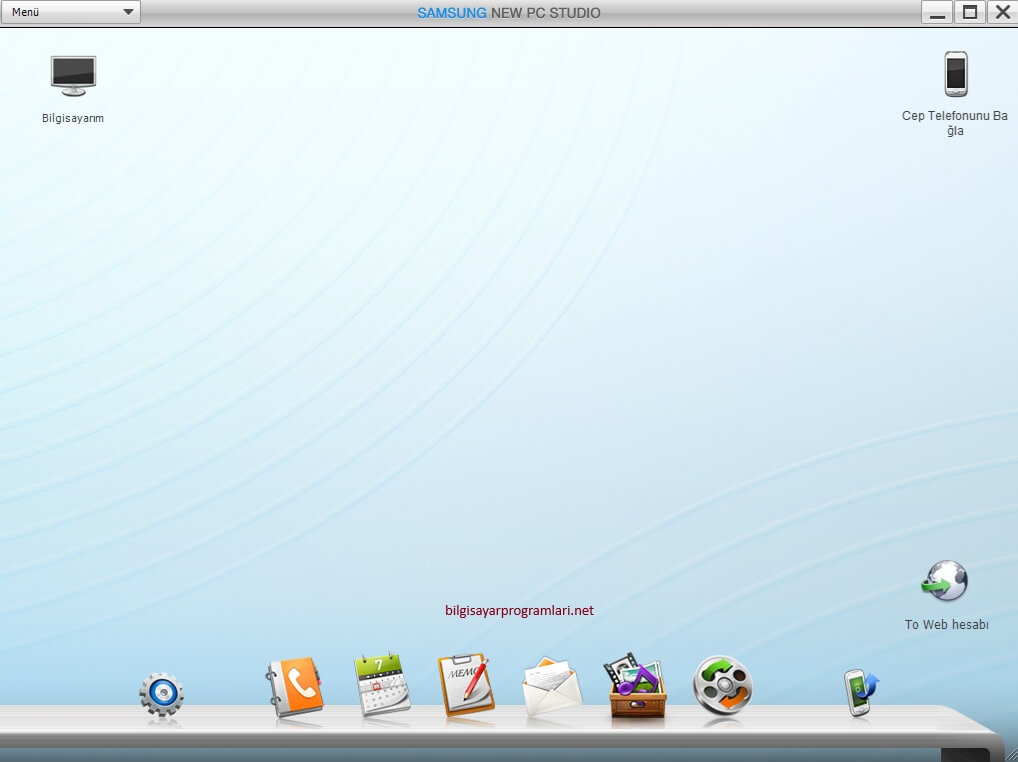Viewport: 1018px width, 762px height.
Task: Expand the Menü dropdown
Action: point(70,12)
